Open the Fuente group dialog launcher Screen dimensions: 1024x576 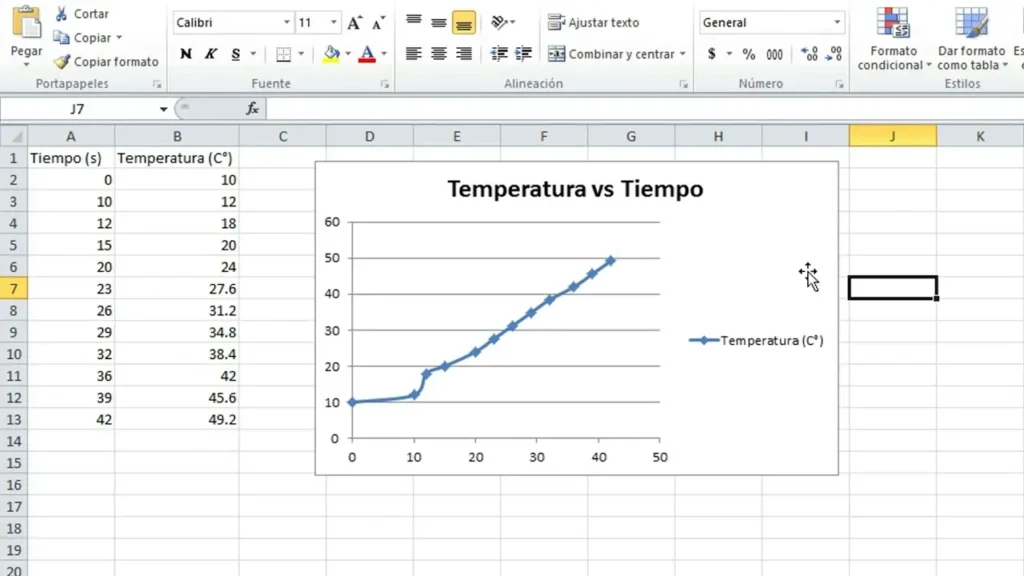(x=385, y=85)
